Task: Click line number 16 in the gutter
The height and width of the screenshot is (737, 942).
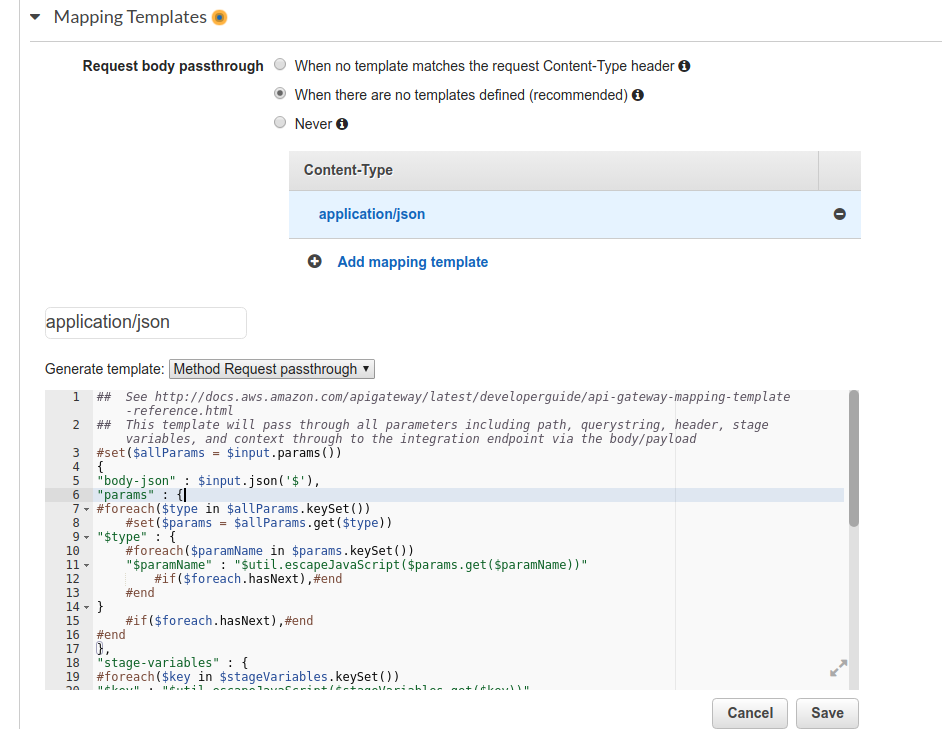Action: click(x=73, y=635)
